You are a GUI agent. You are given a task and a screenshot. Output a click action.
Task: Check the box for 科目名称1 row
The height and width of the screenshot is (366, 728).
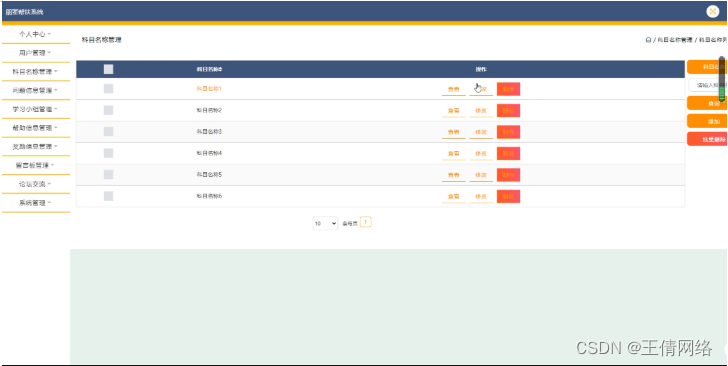108,89
